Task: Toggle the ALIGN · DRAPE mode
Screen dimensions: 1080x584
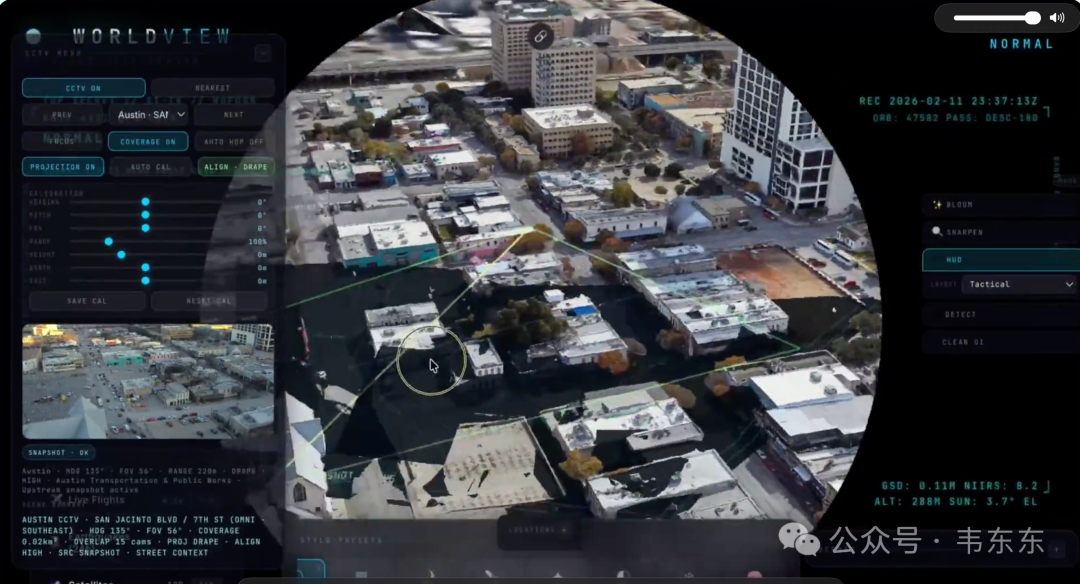Action: [x=236, y=167]
